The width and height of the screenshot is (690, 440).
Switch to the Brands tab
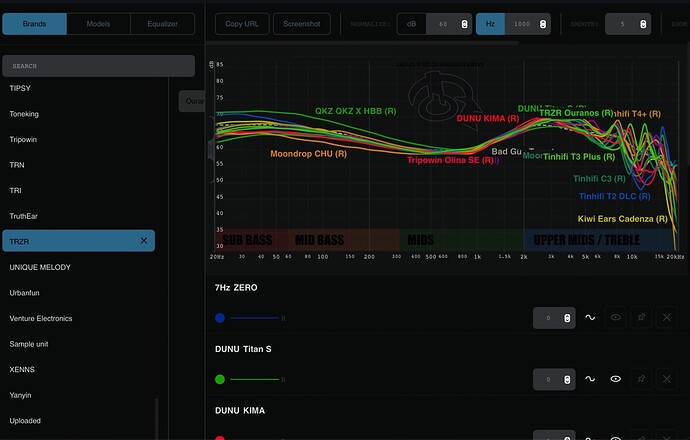(34, 24)
